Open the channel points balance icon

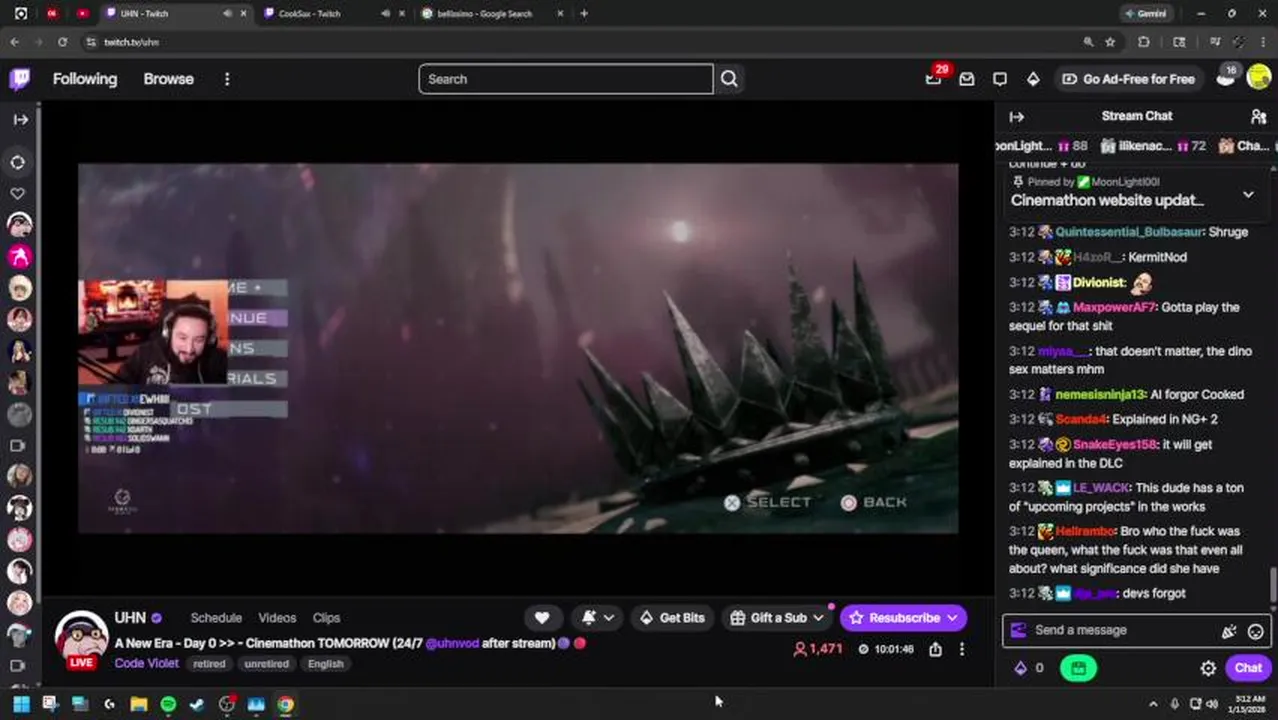pyautogui.click(x=1021, y=668)
